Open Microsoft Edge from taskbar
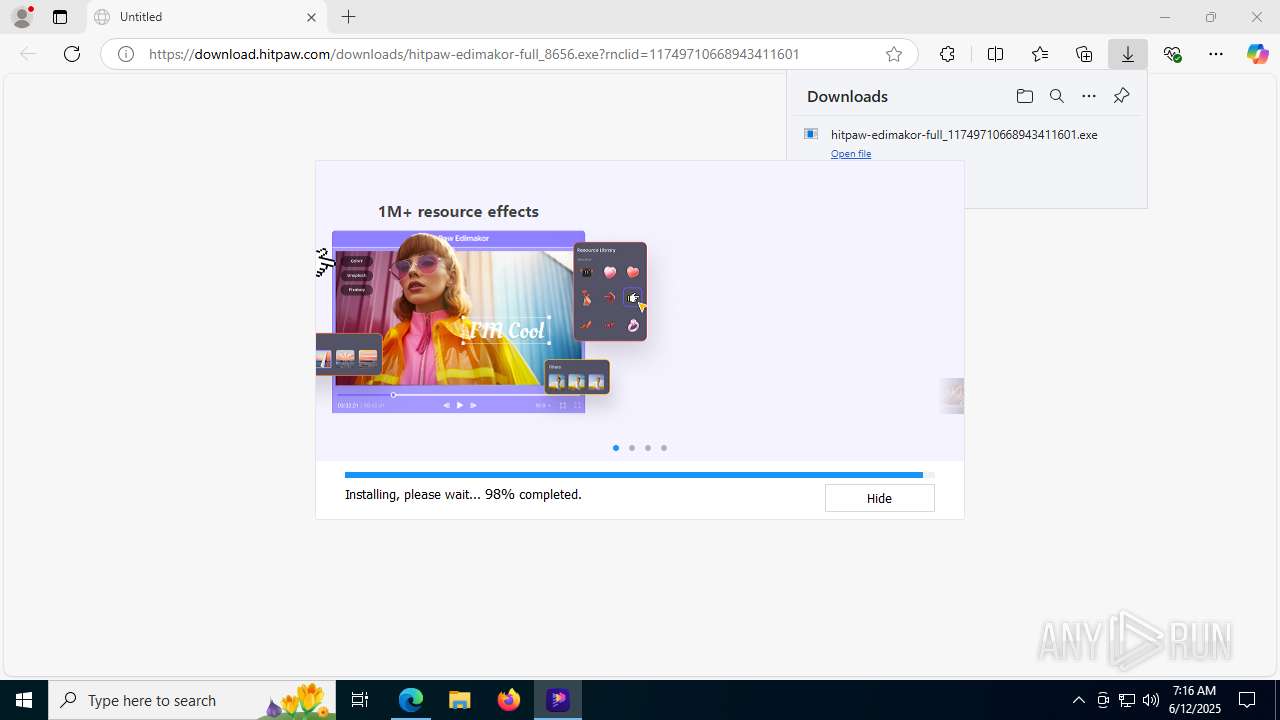Viewport: 1280px width, 720px height. tap(411, 700)
